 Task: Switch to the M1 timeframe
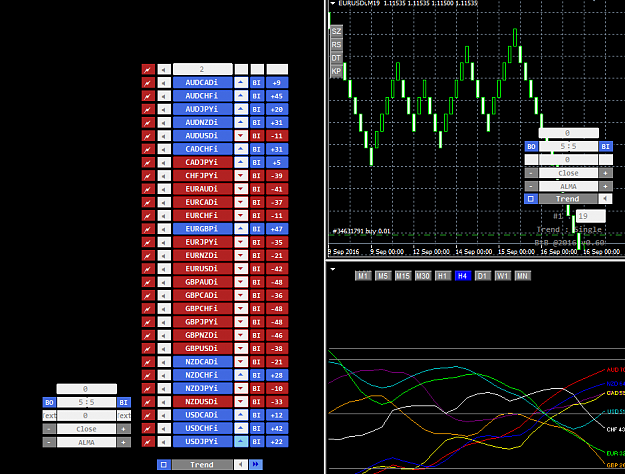pos(363,276)
